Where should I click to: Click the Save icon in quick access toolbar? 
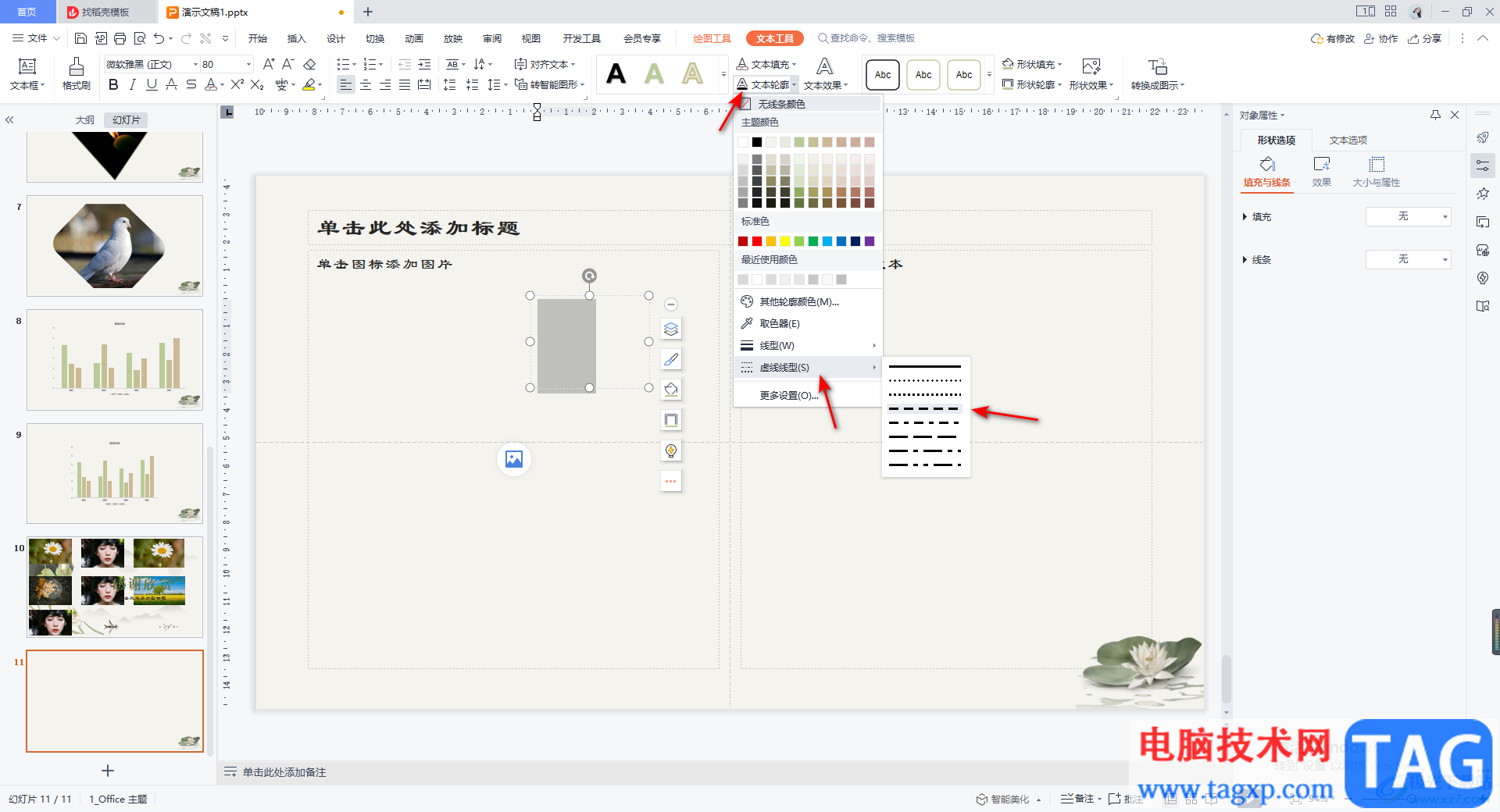80,38
